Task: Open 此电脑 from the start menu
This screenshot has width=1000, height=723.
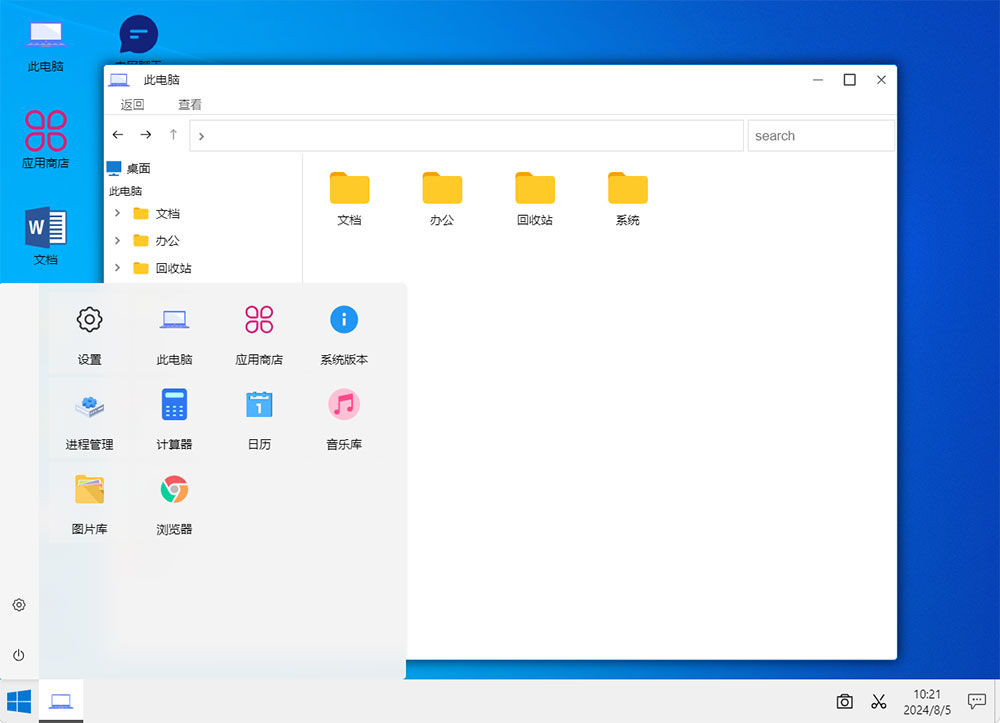Action: coord(174,334)
